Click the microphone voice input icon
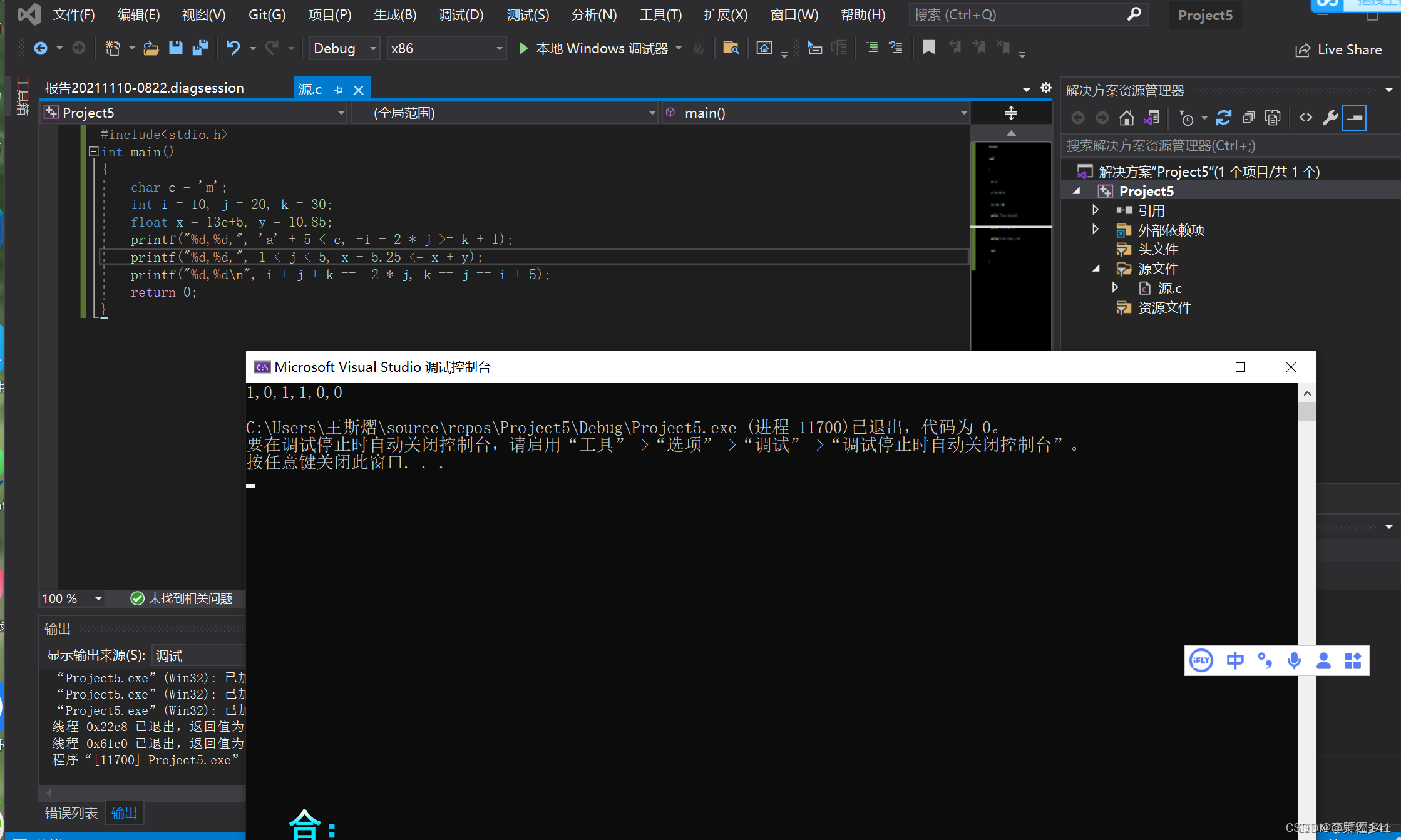The image size is (1401, 840). pyautogui.click(x=1294, y=660)
